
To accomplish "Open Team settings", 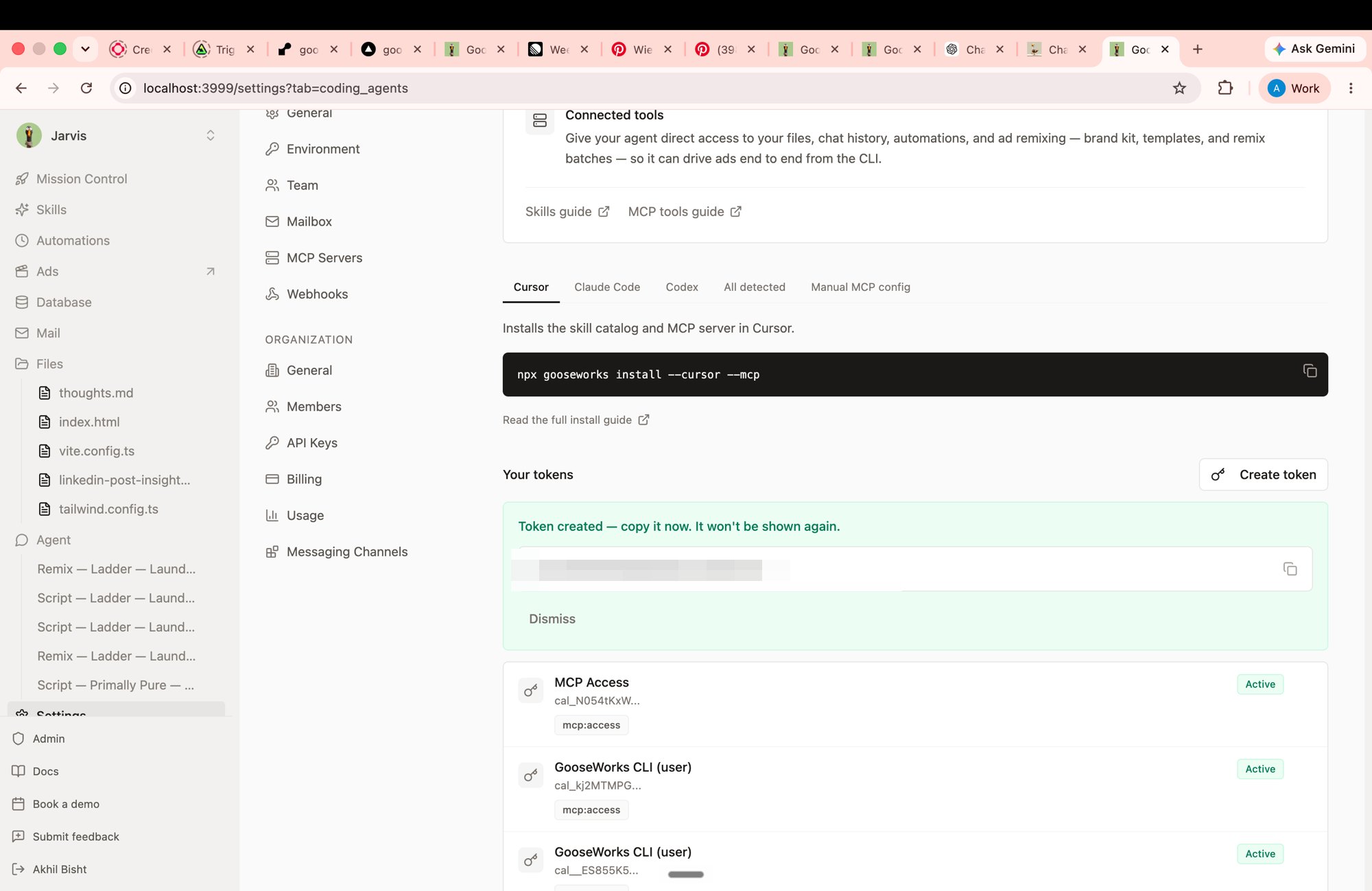I will point(302,185).
